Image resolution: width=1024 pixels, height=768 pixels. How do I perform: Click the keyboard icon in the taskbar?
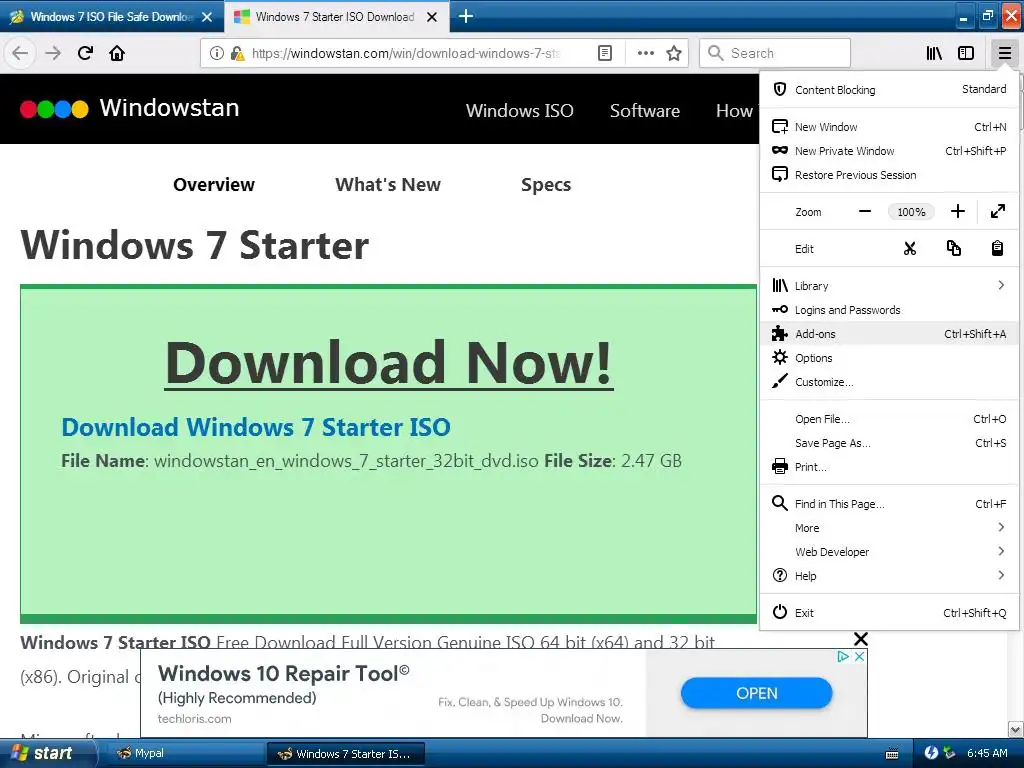(x=892, y=754)
